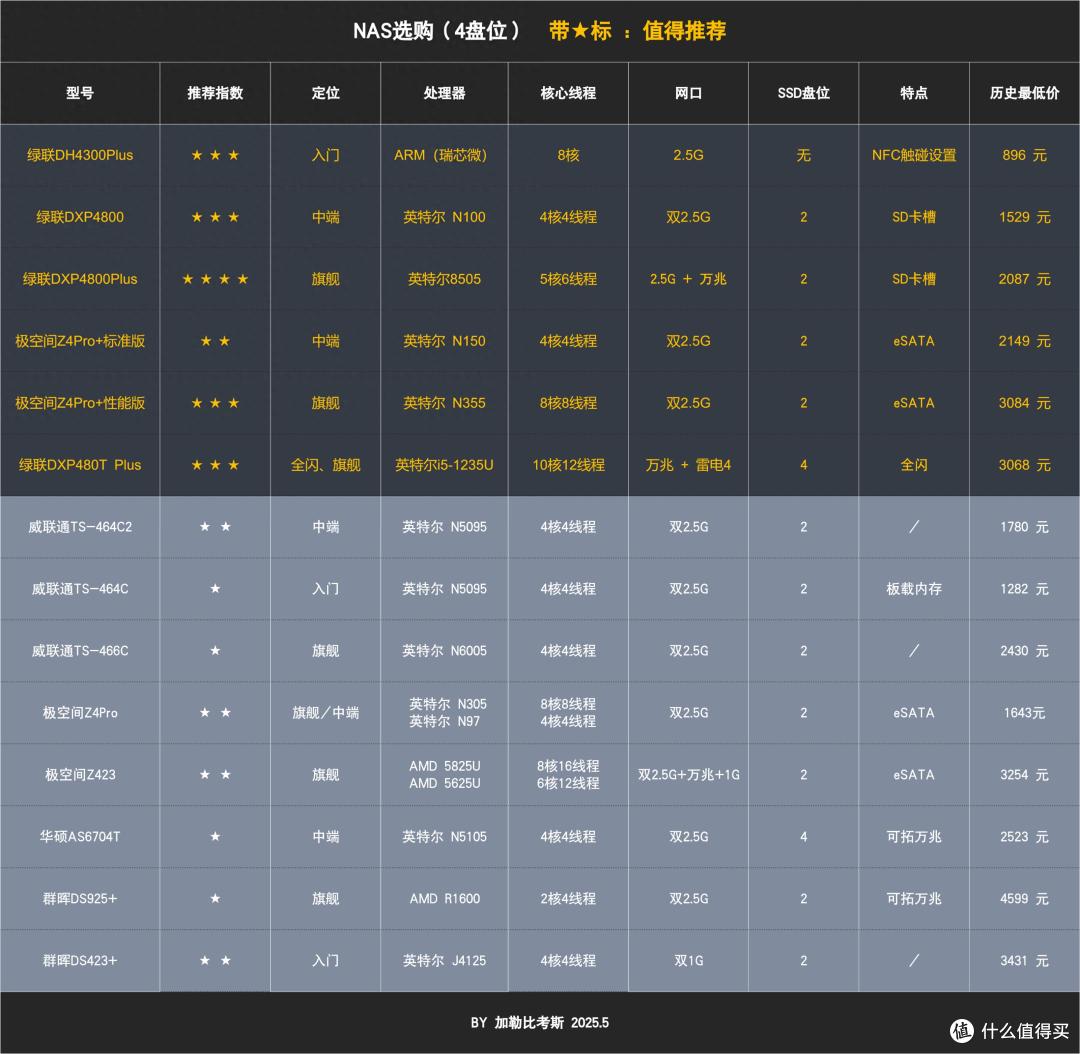Click the 英特尔 J4125 processor cell
Viewport: 1080px width, 1054px height.
tap(444, 961)
